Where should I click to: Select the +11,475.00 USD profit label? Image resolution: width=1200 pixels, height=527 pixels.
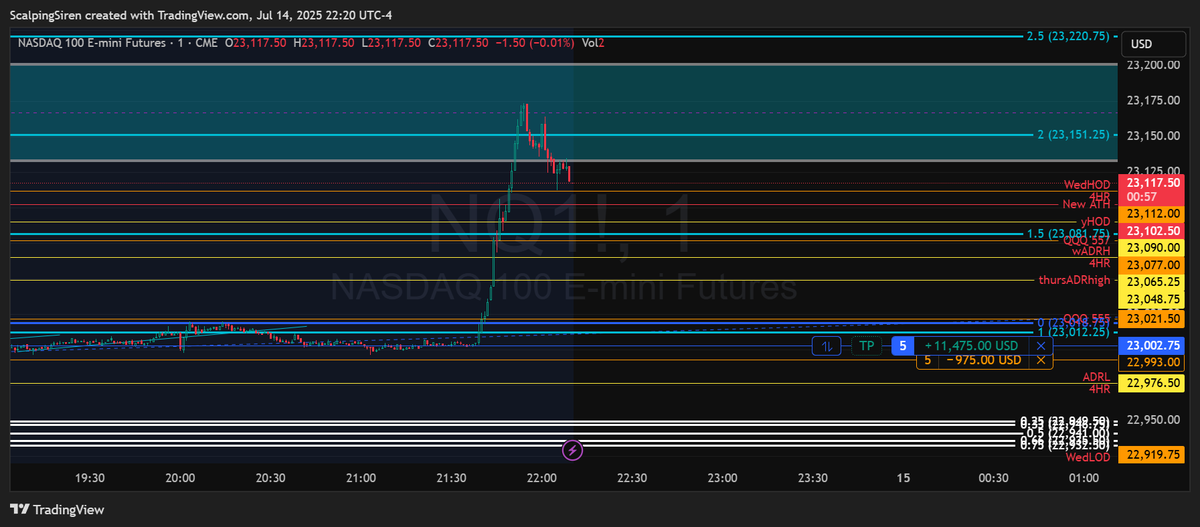[972, 346]
